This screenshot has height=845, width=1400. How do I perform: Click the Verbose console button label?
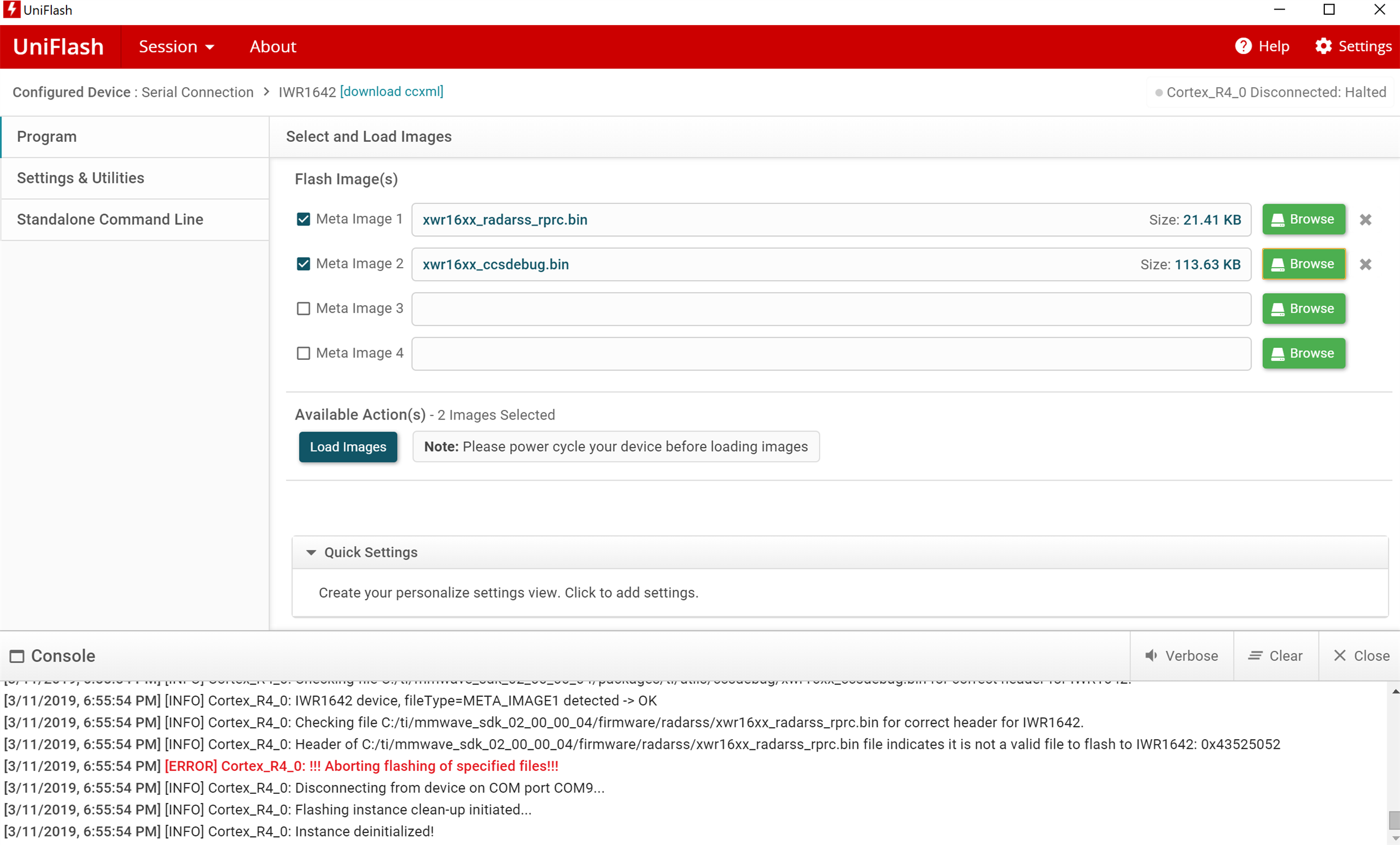click(x=1191, y=656)
